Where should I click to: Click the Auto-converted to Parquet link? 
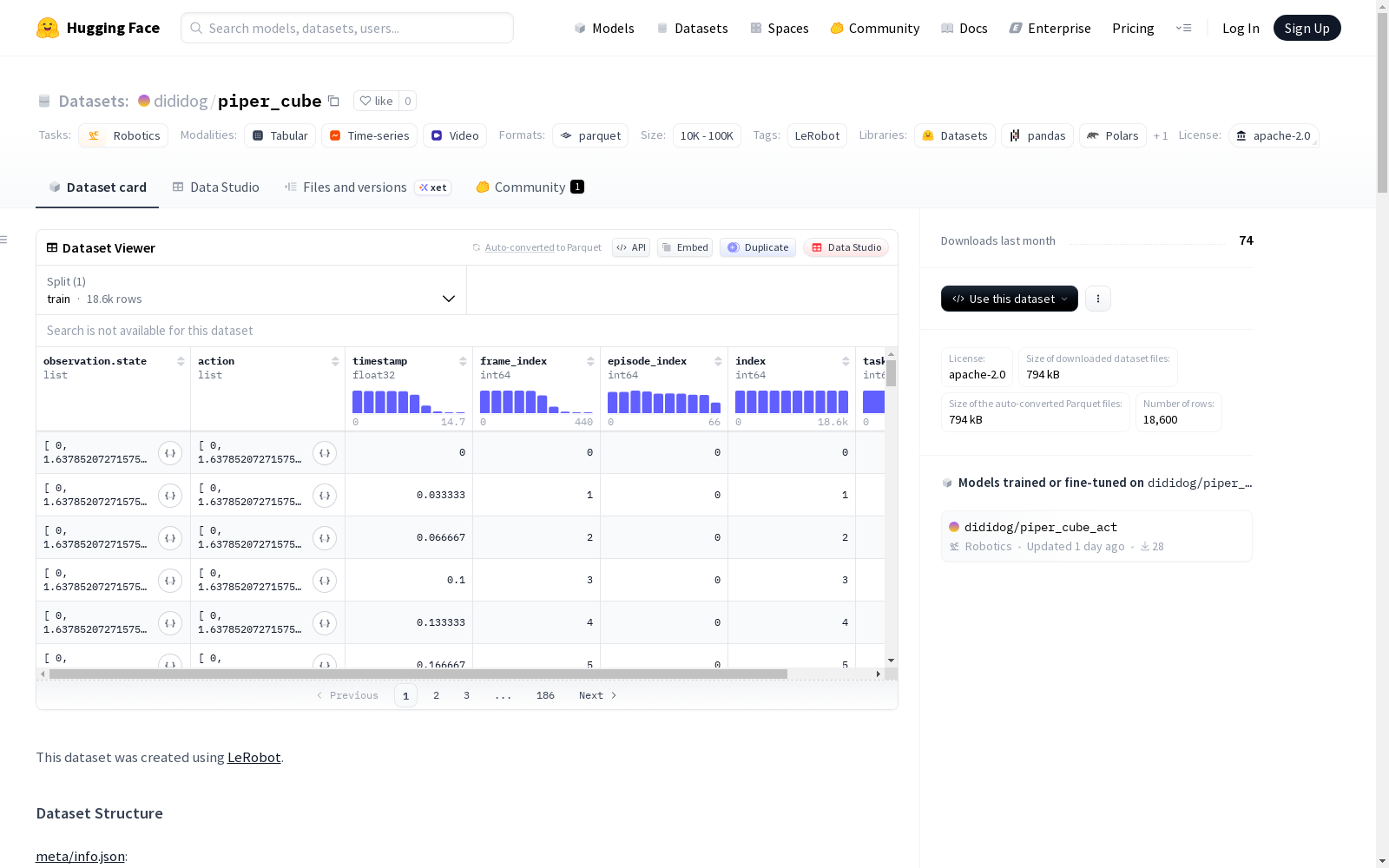(x=543, y=247)
